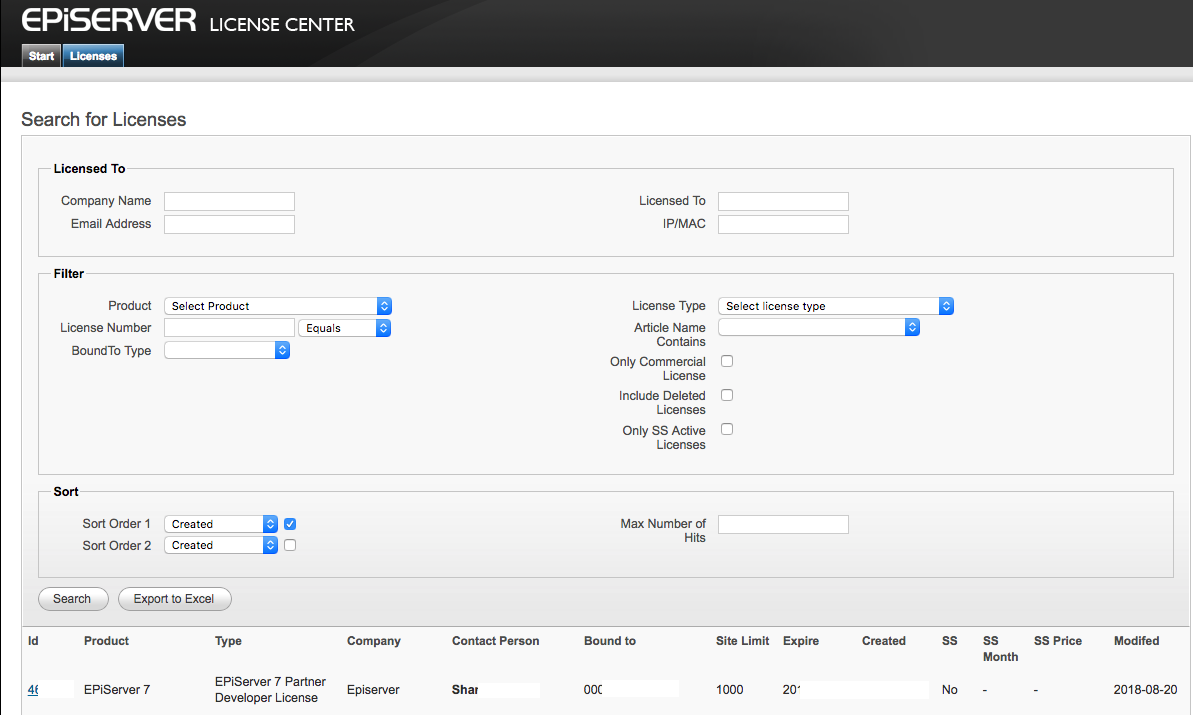Tick Include Deleted Licenses checkbox
Viewport: 1193px width, 715px height.
[727, 396]
